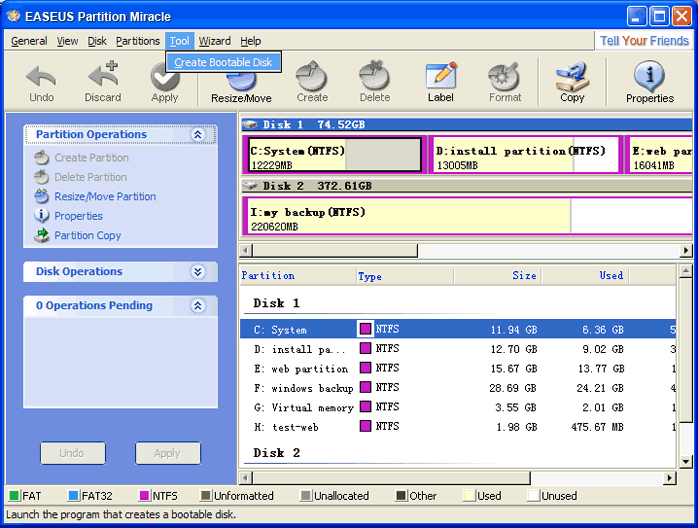
Task: Open the Partitions menu
Action: pyautogui.click(x=138, y=41)
